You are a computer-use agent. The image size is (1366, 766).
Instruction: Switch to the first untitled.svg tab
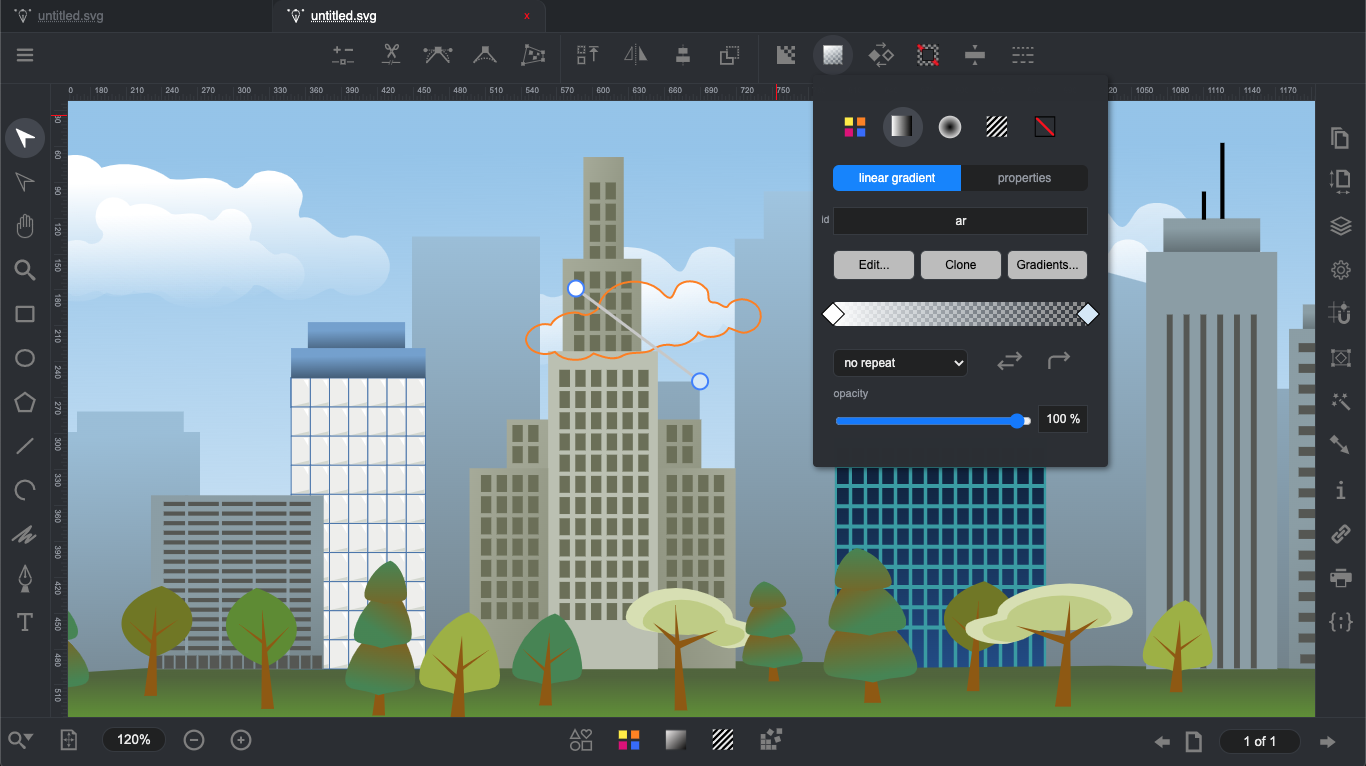pyautogui.click(x=70, y=16)
